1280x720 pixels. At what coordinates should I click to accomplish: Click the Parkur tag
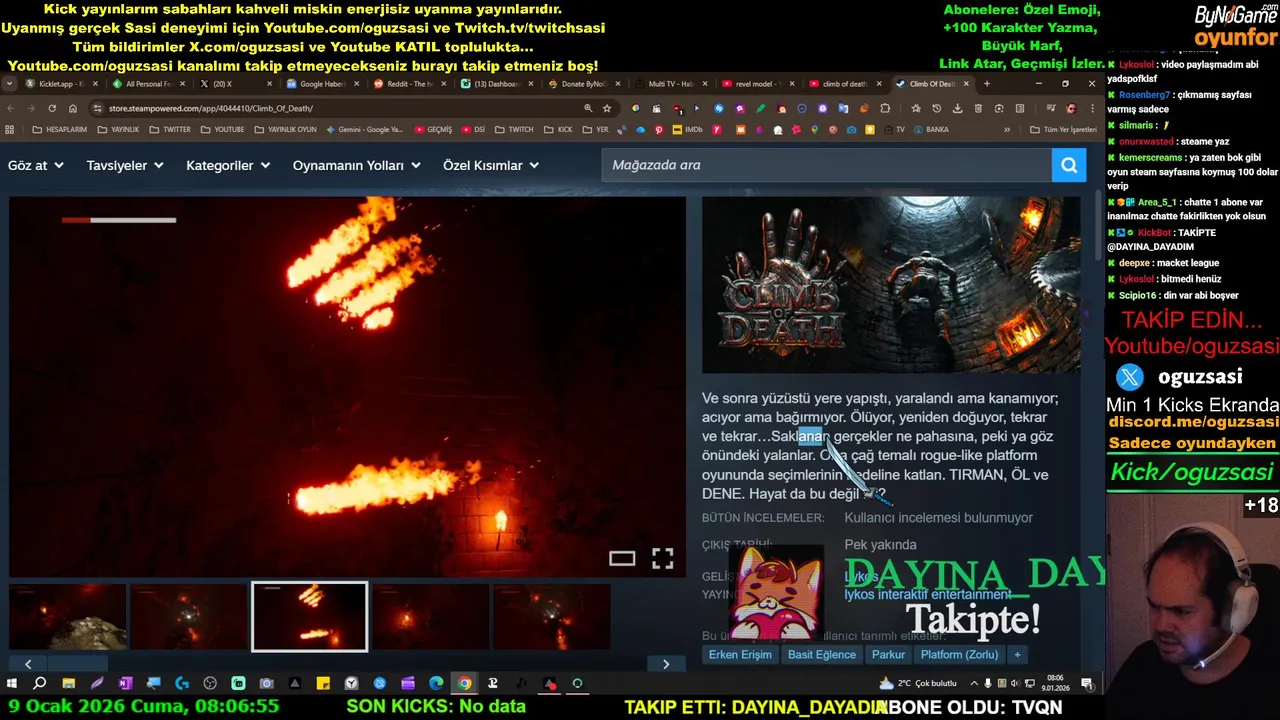point(888,655)
